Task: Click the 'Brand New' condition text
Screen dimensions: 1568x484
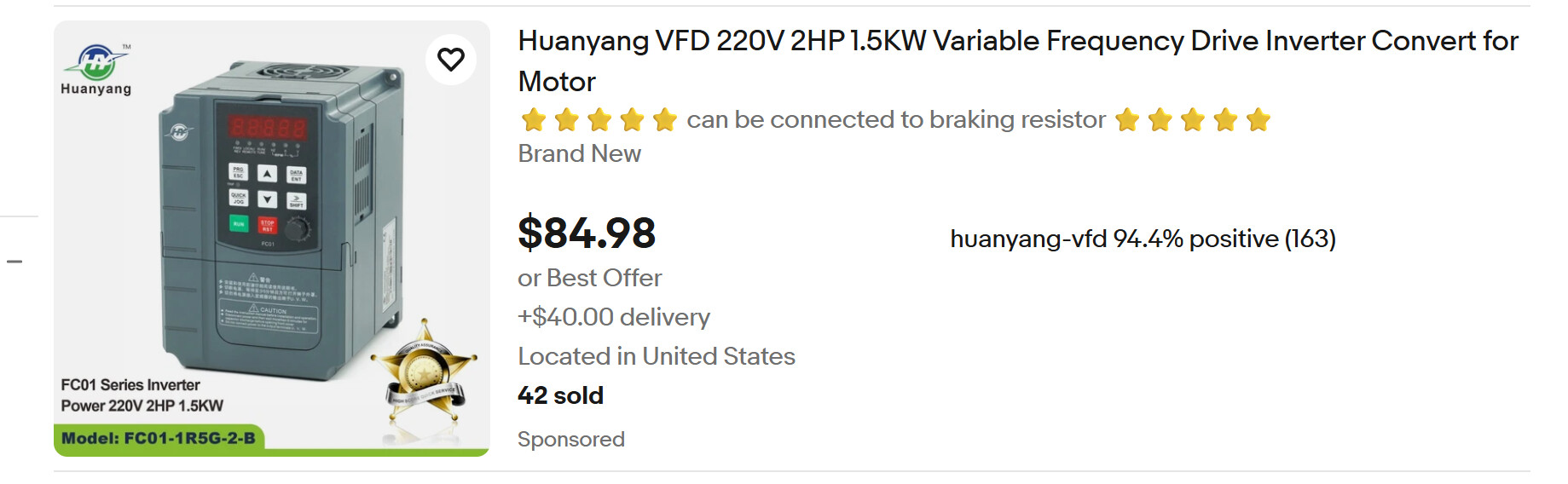Action: (579, 153)
